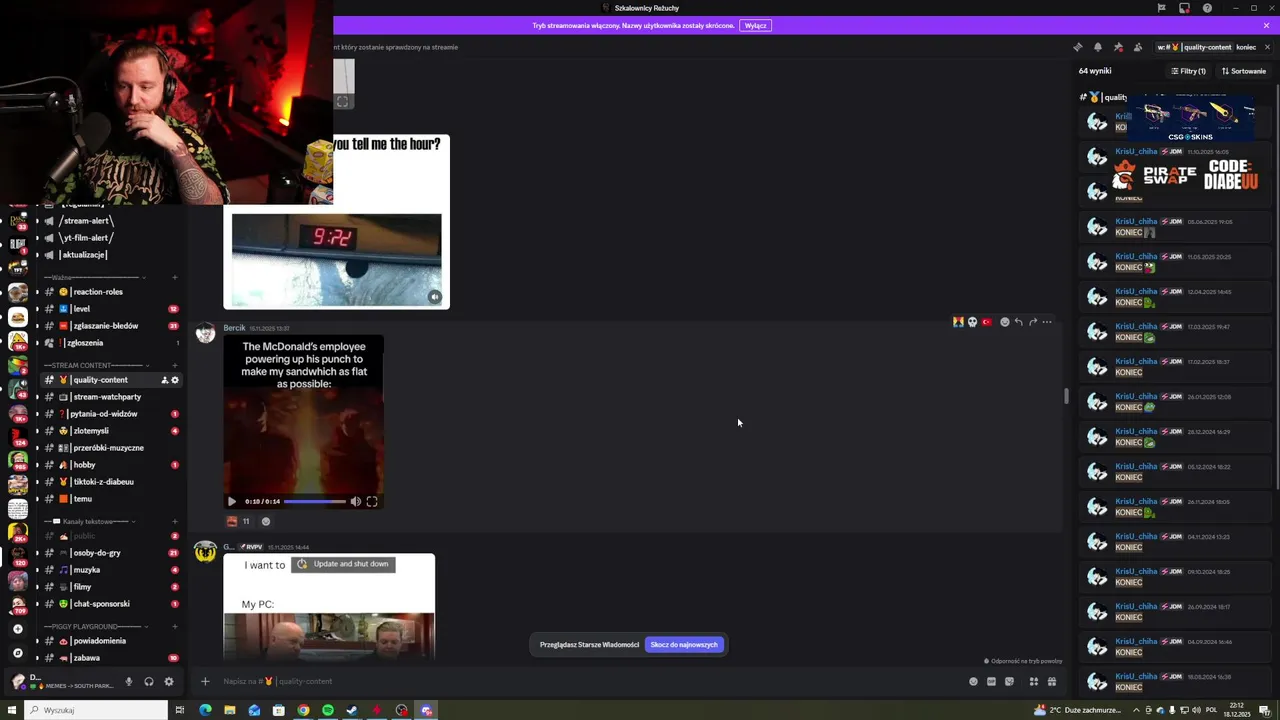
Task: Open notification bell settings
Action: pyautogui.click(x=1097, y=47)
